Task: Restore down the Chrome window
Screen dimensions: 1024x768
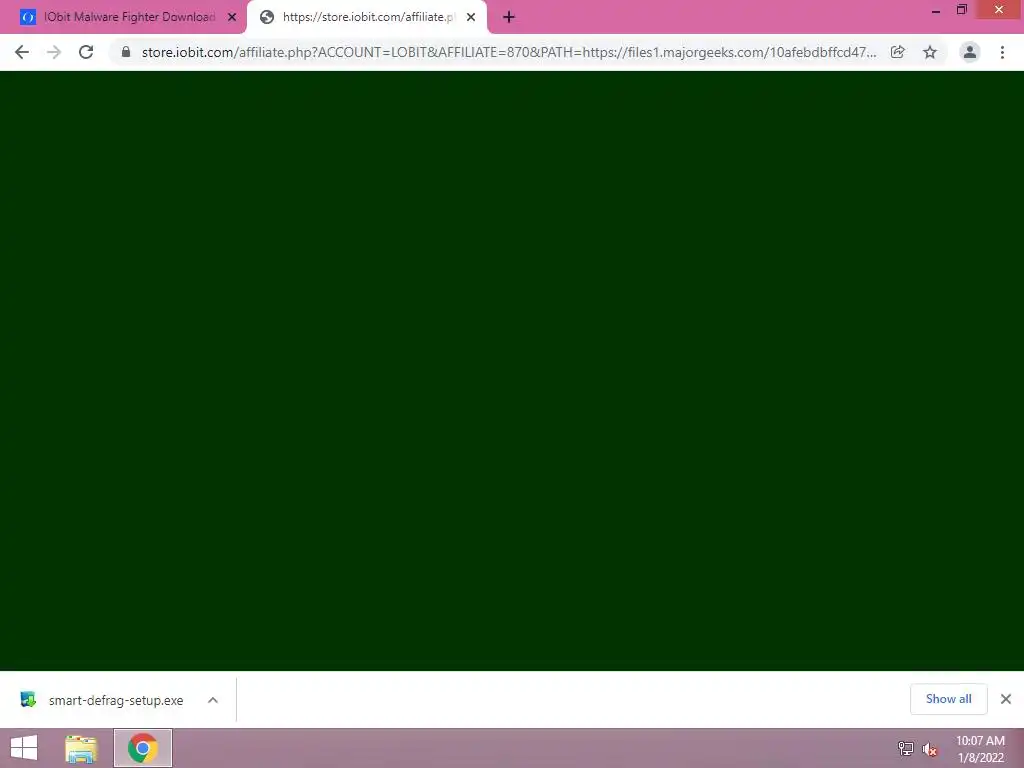Action: pyautogui.click(x=961, y=10)
